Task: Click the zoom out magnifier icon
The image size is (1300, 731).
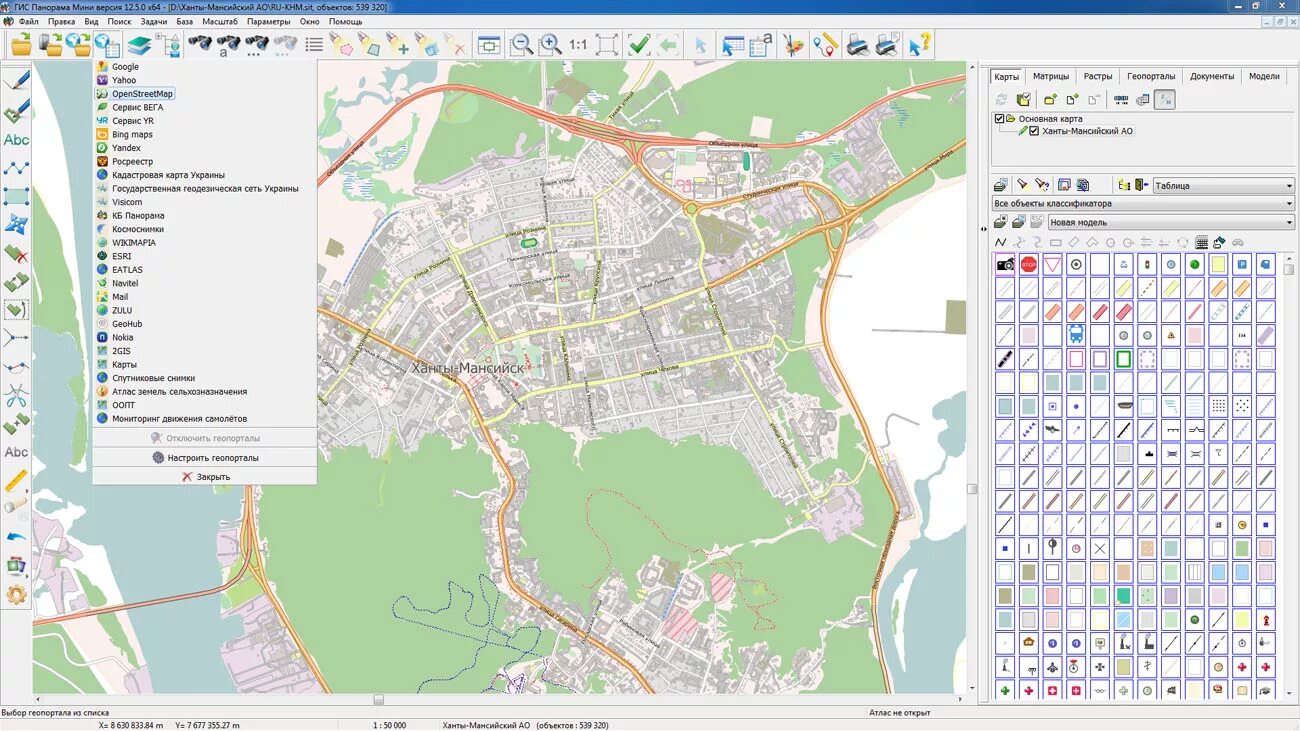Action: click(521, 44)
